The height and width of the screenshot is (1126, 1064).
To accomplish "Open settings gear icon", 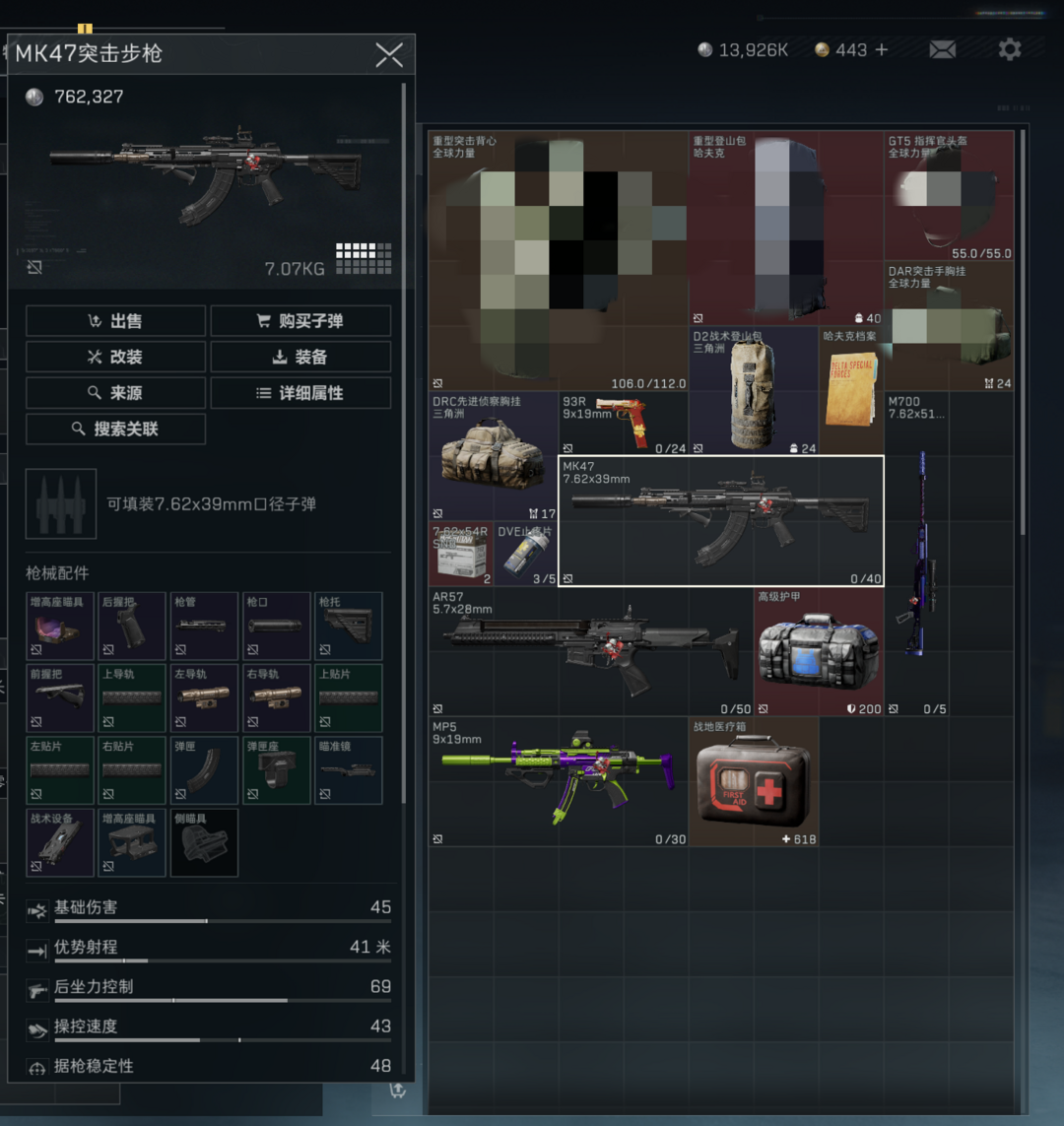I will [x=1010, y=49].
